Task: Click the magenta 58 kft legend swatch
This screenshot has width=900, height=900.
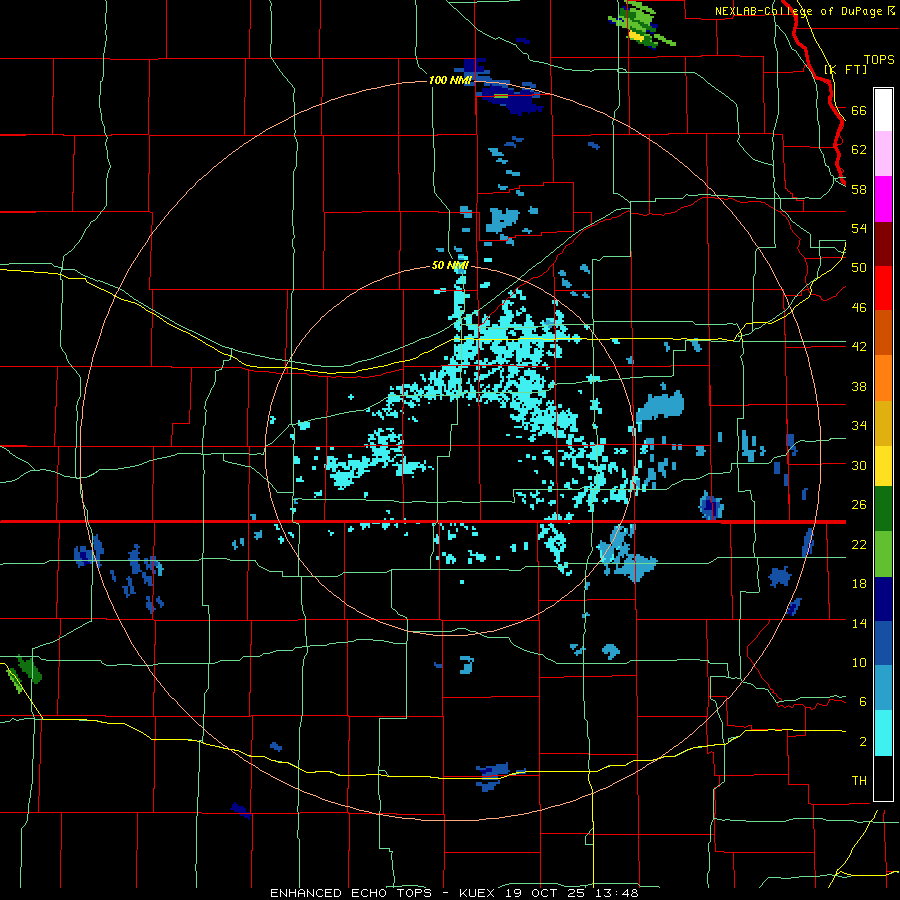Action: (883, 199)
